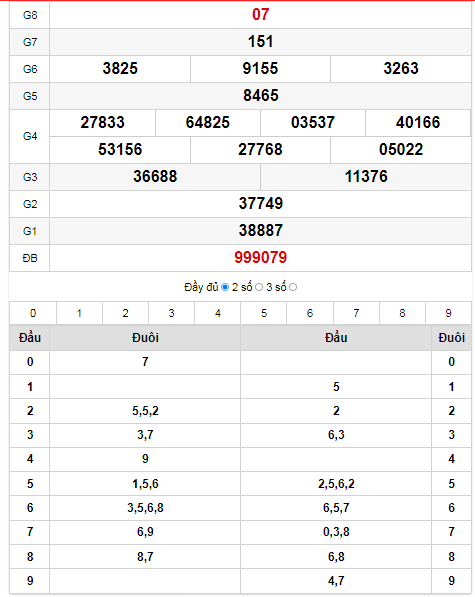Click the G6 row label
Screen dimensions: 475x597
coord(30,69)
